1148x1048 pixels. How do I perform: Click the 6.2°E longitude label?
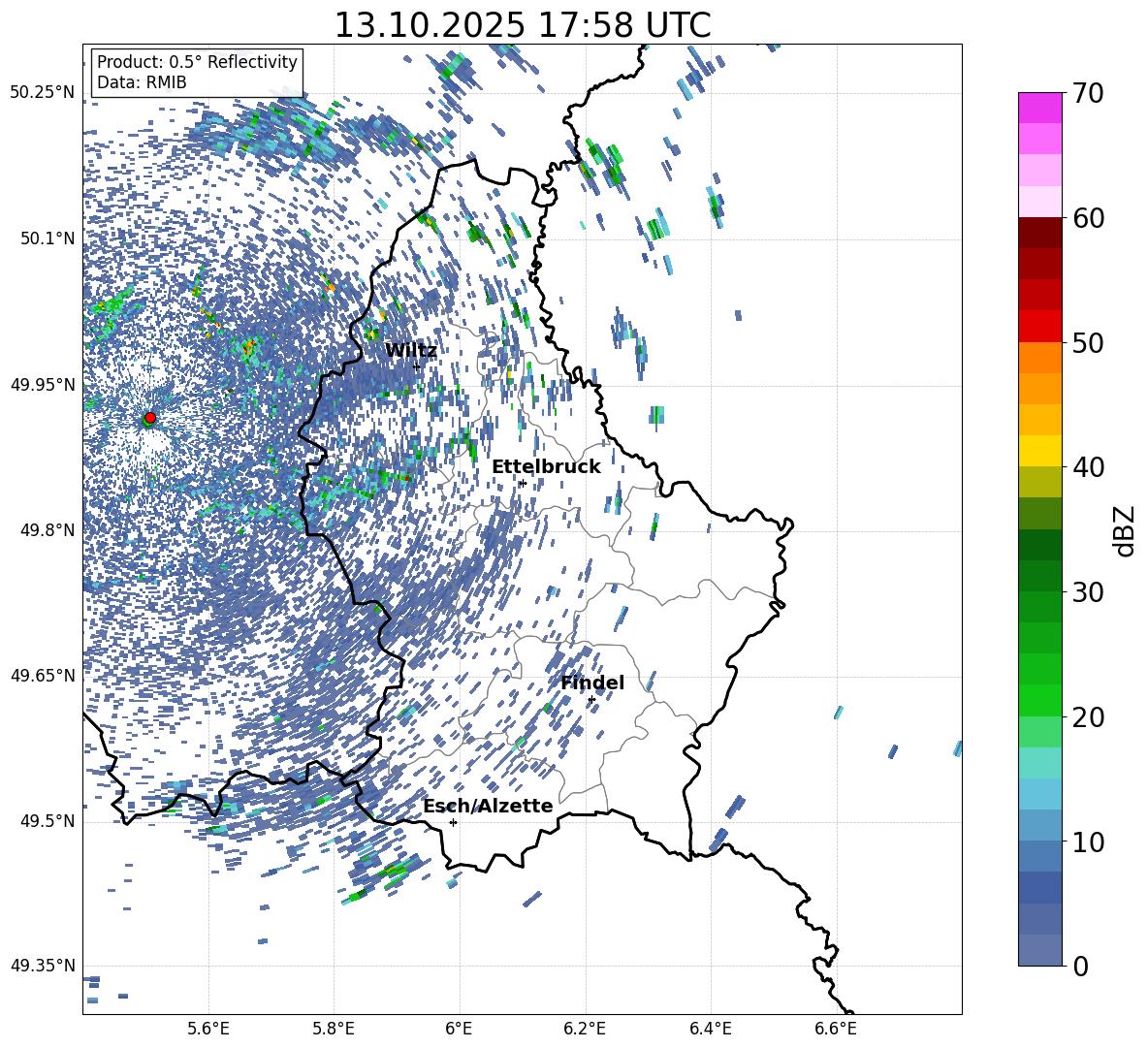point(585,1029)
